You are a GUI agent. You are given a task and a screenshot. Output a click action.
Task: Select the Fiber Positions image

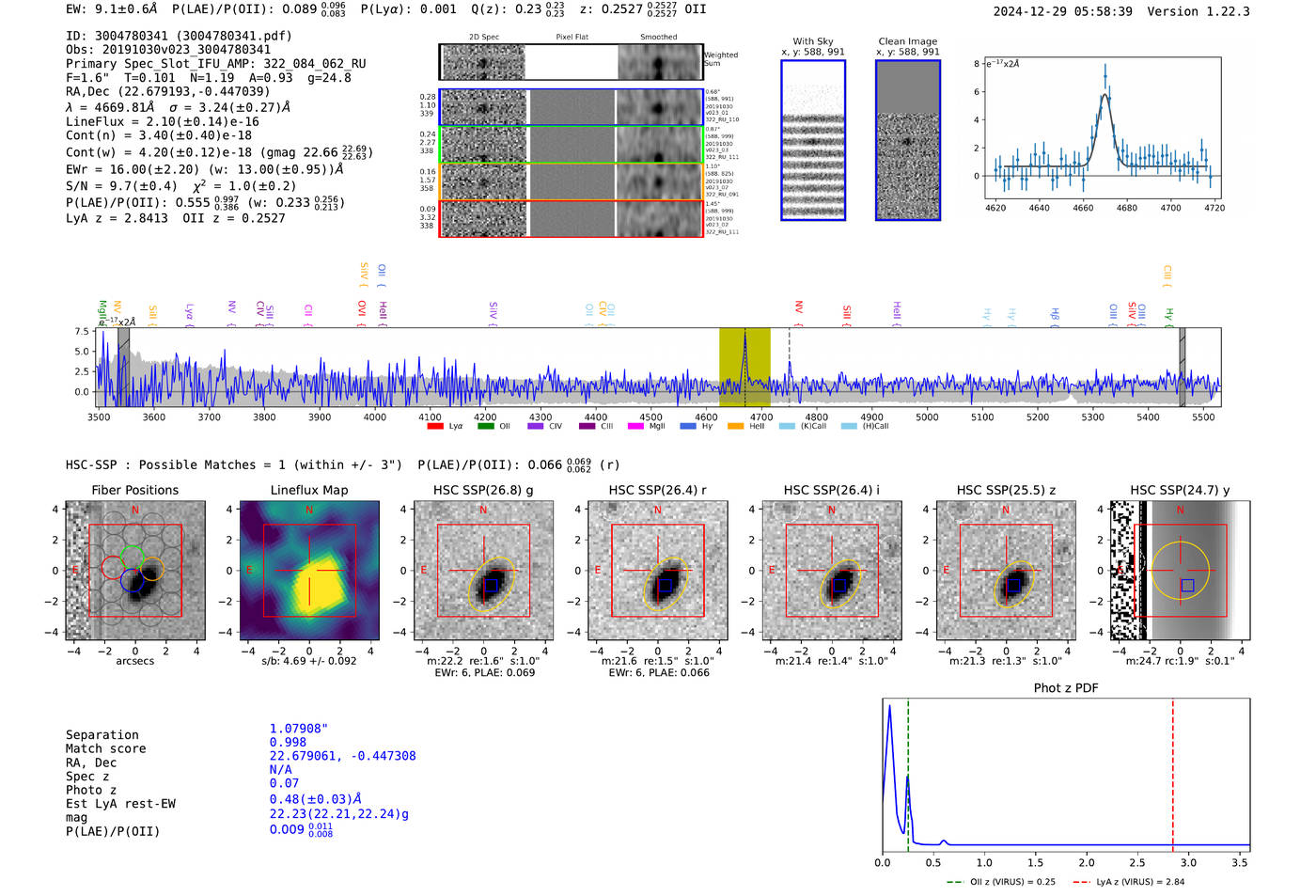click(x=135, y=571)
